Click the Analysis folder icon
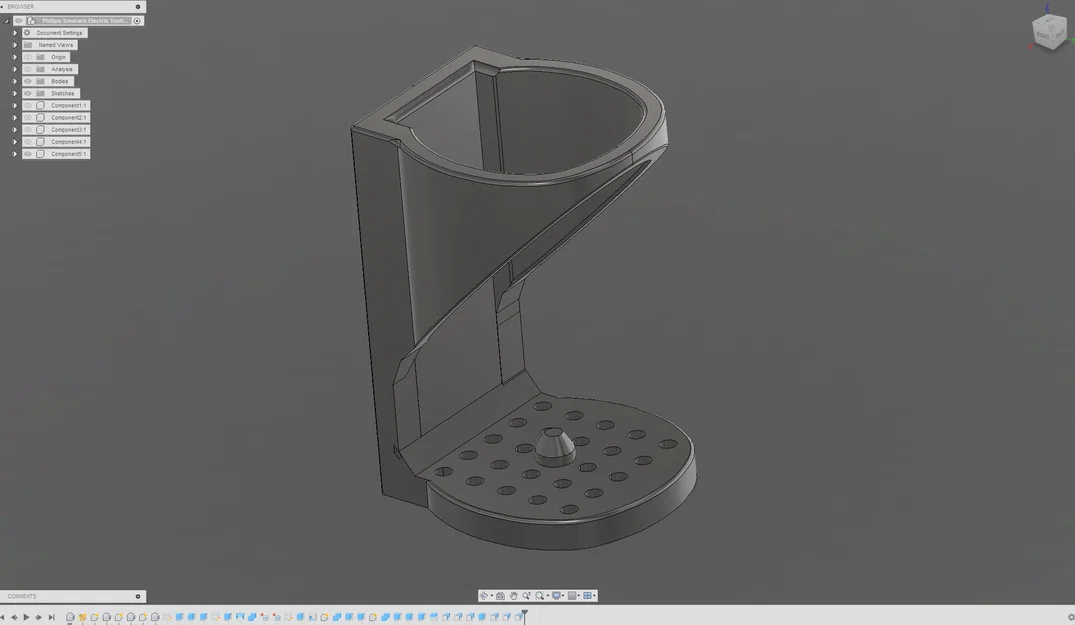The image size is (1075, 625). pos(40,69)
